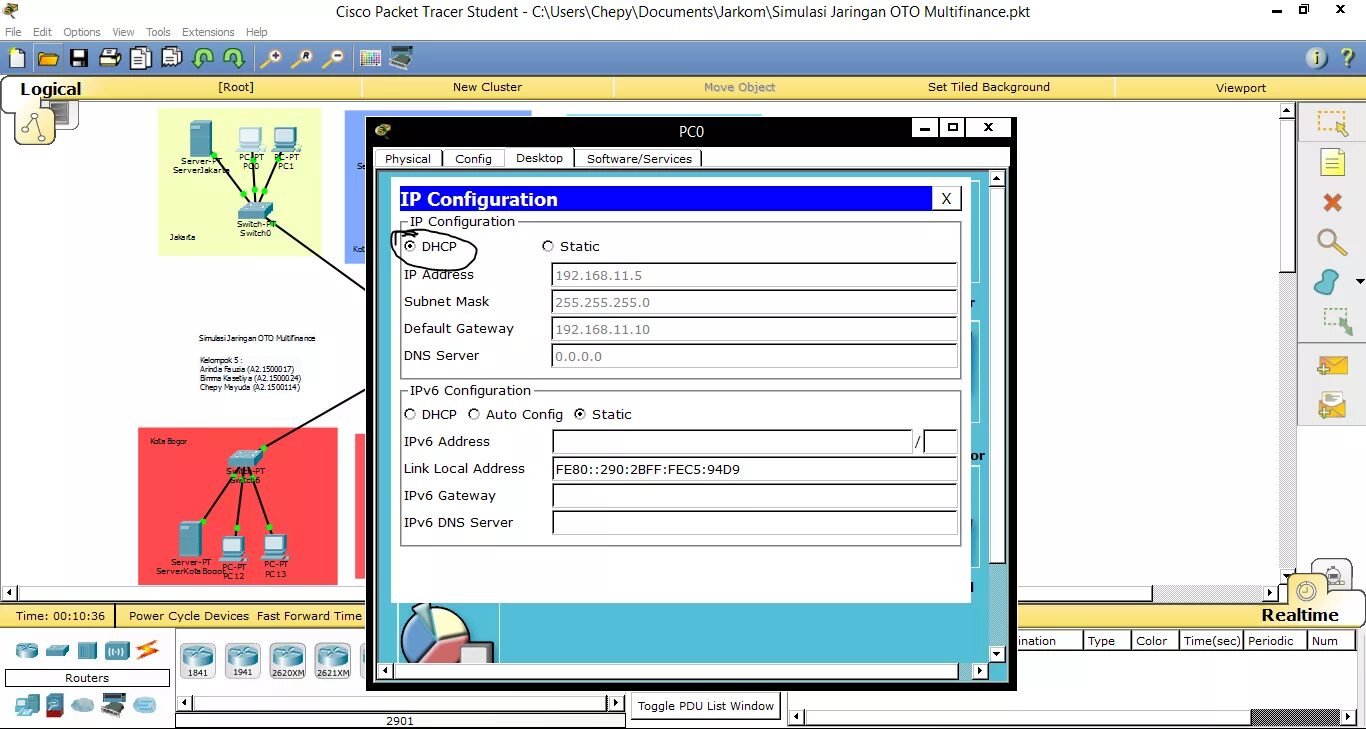The width and height of the screenshot is (1366, 729).
Task: Select the IPv4 Static radio button
Action: tap(548, 246)
